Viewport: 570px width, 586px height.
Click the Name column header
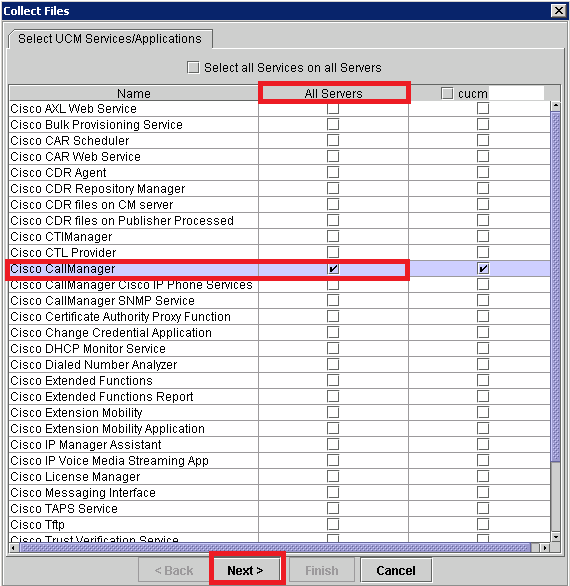point(133,93)
